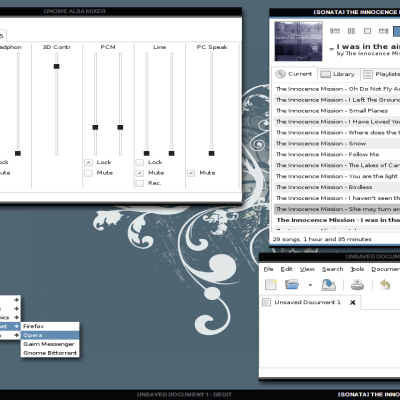Viewport: 400px width, 400px height.
Task: Undo the last action in gedit
Action: 385,285
